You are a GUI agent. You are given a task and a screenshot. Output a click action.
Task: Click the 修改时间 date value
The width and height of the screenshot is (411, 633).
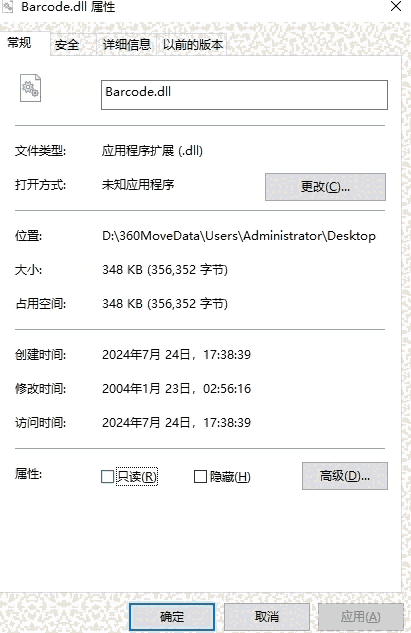coord(176,389)
